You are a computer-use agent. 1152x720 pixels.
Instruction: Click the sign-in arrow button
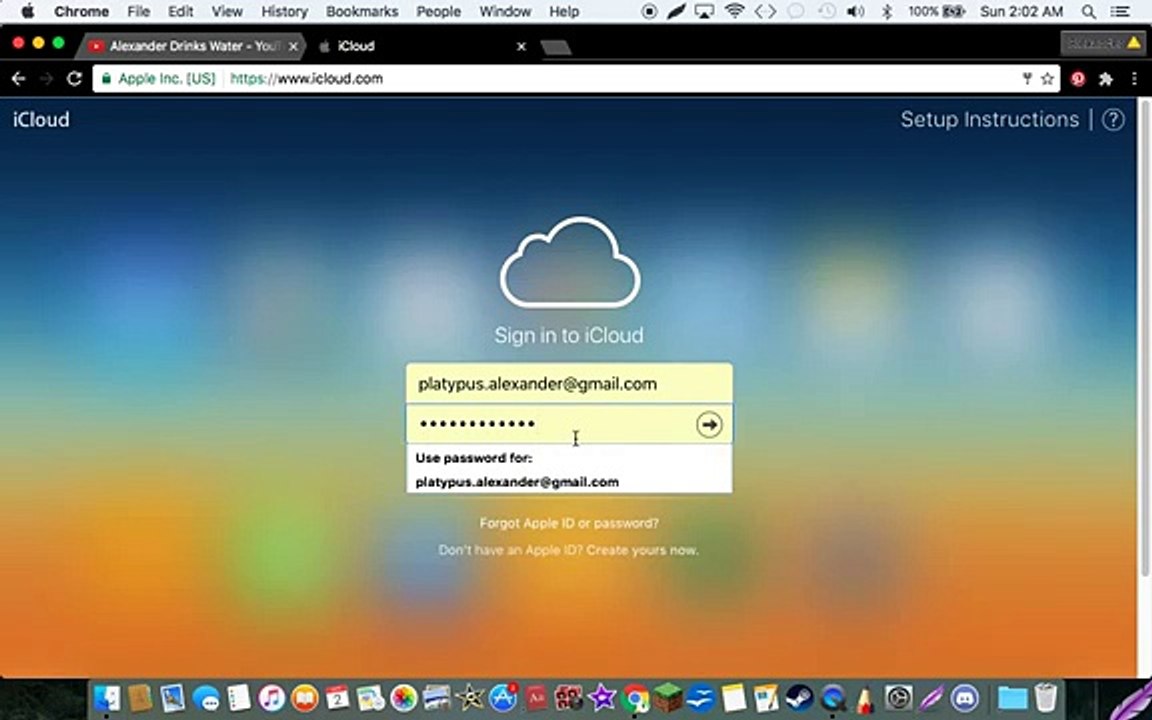click(709, 424)
